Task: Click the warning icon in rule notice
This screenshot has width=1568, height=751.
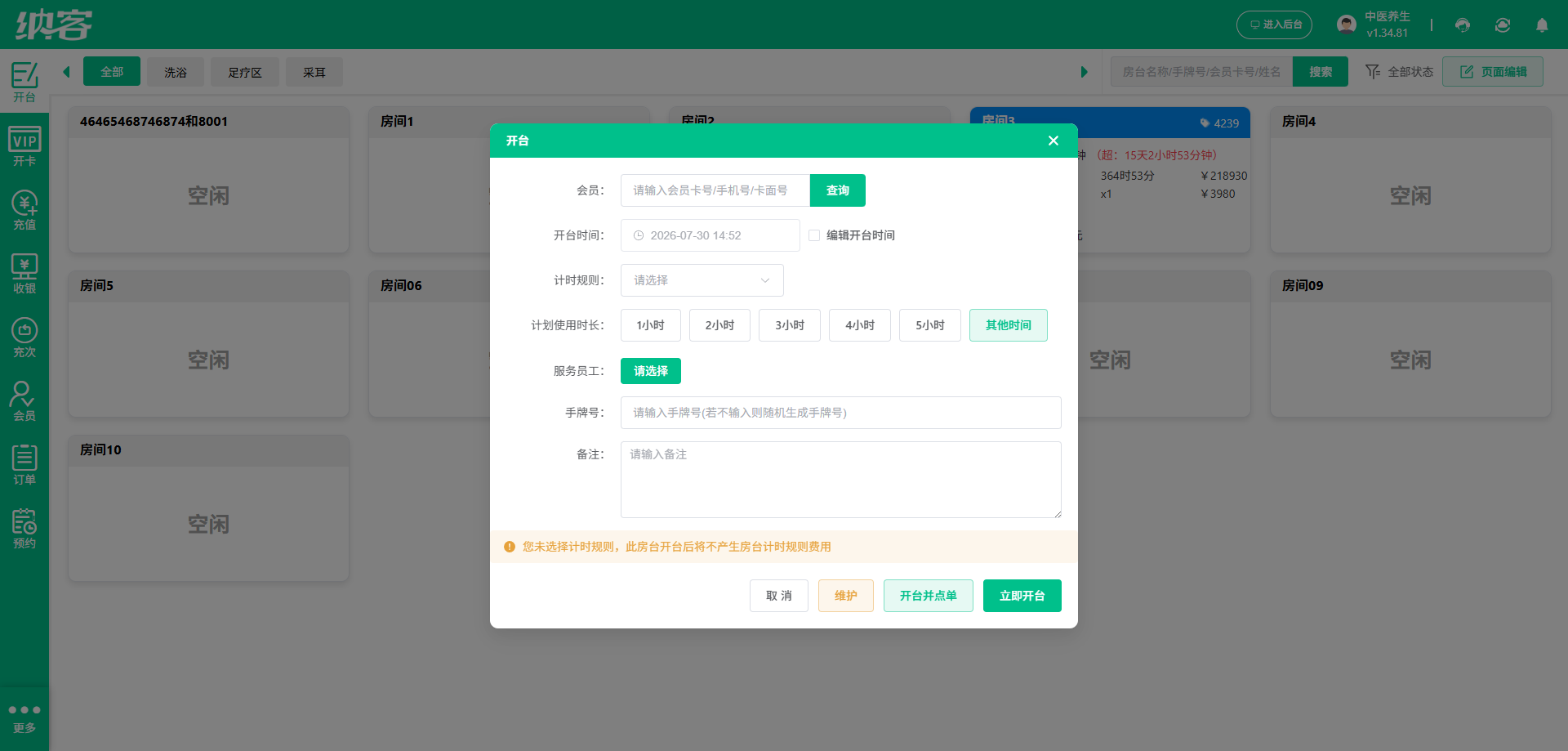Action: click(x=510, y=547)
